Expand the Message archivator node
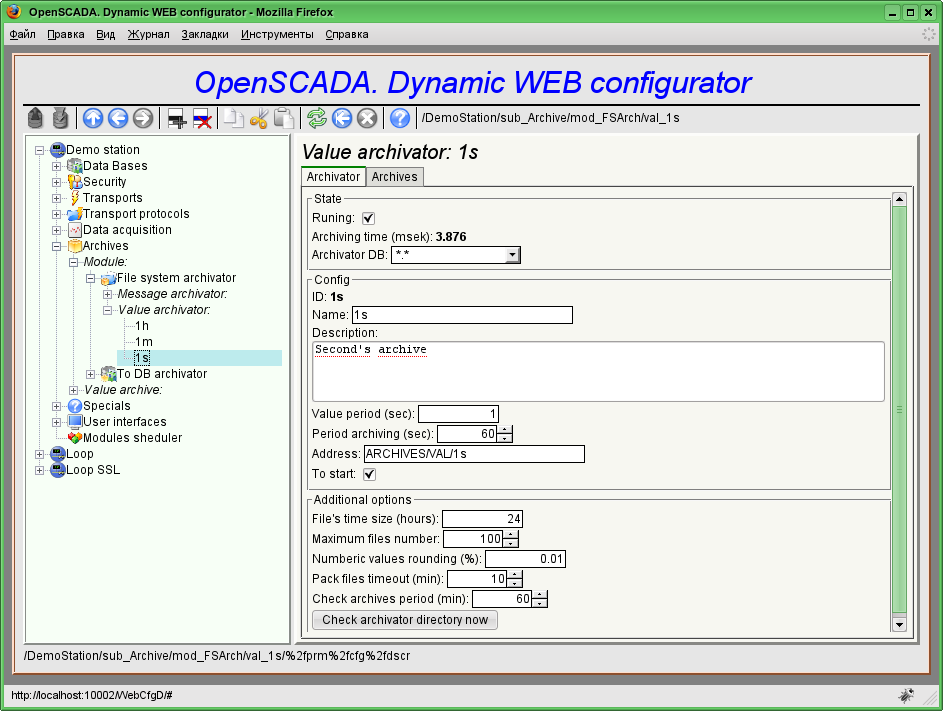This screenshot has height=711, width=943. pos(107,294)
